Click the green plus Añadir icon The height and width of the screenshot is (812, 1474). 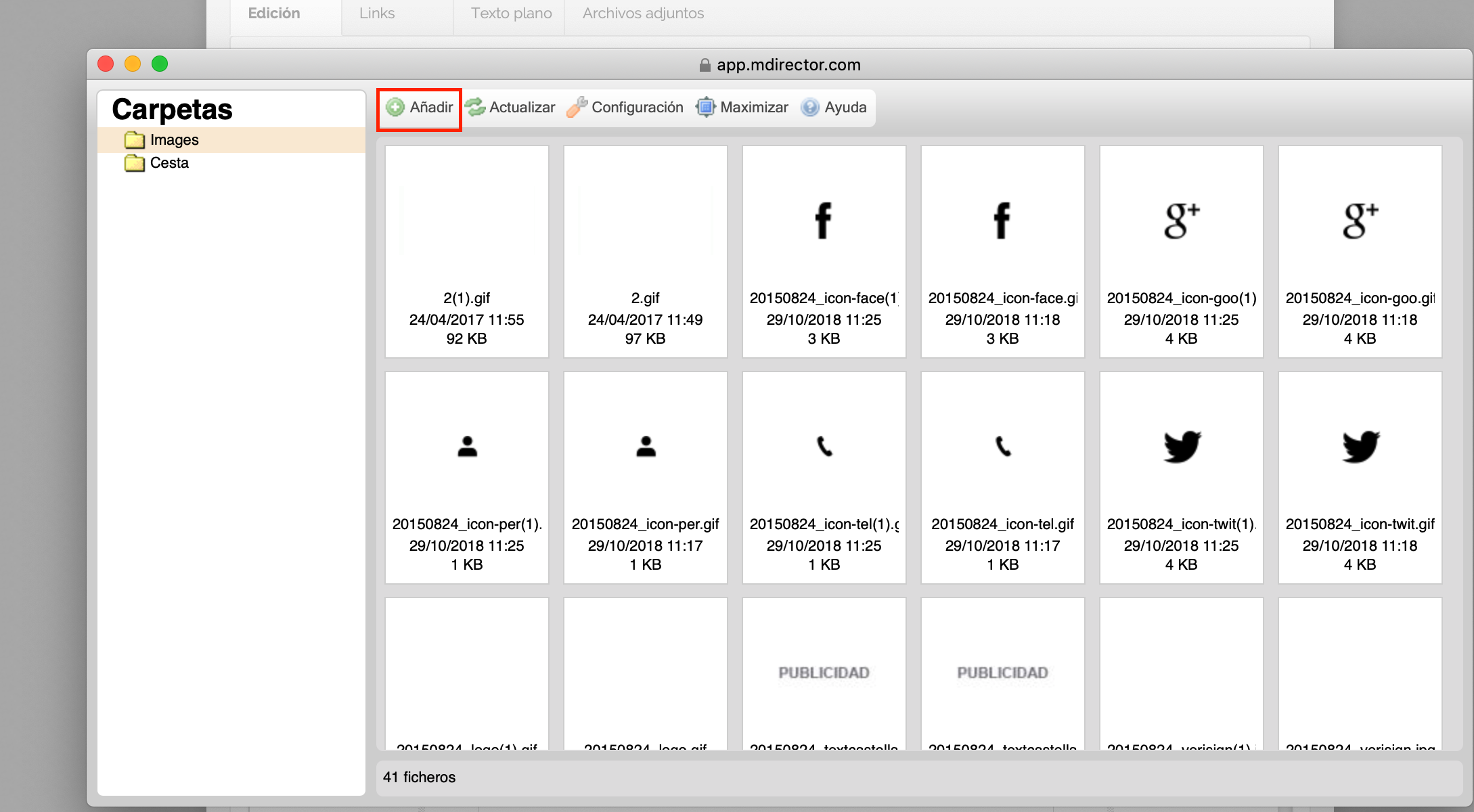tap(395, 108)
